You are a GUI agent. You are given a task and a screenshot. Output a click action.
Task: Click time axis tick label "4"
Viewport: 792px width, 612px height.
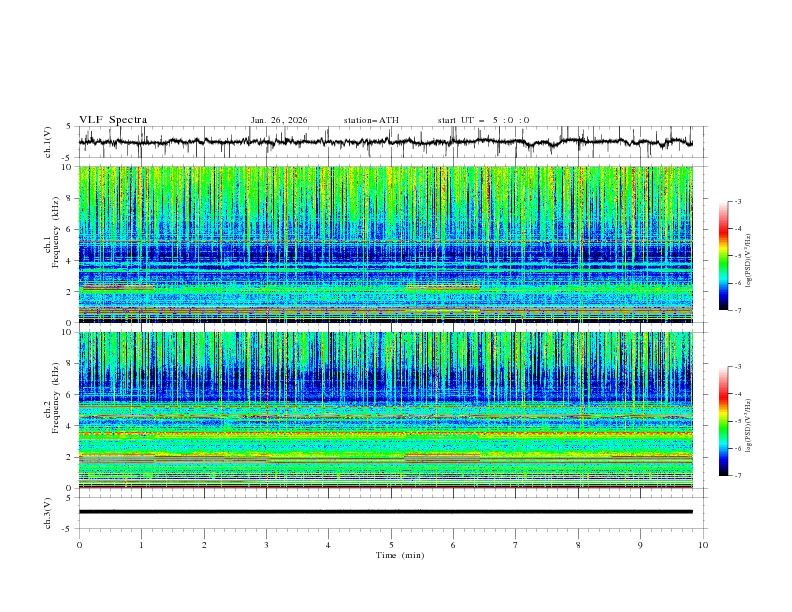pyautogui.click(x=329, y=545)
